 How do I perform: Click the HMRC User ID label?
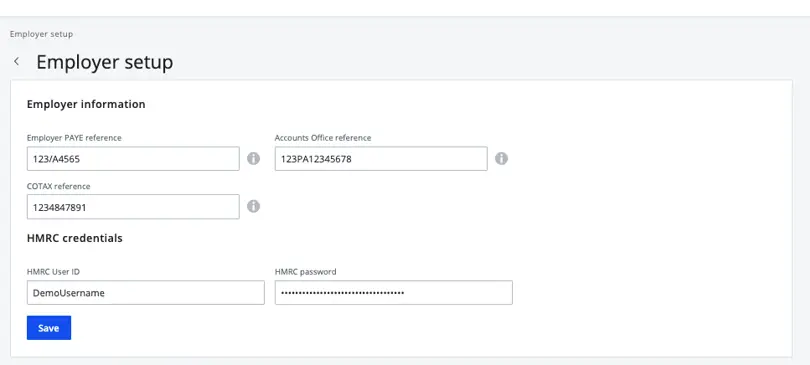[x=53, y=272]
